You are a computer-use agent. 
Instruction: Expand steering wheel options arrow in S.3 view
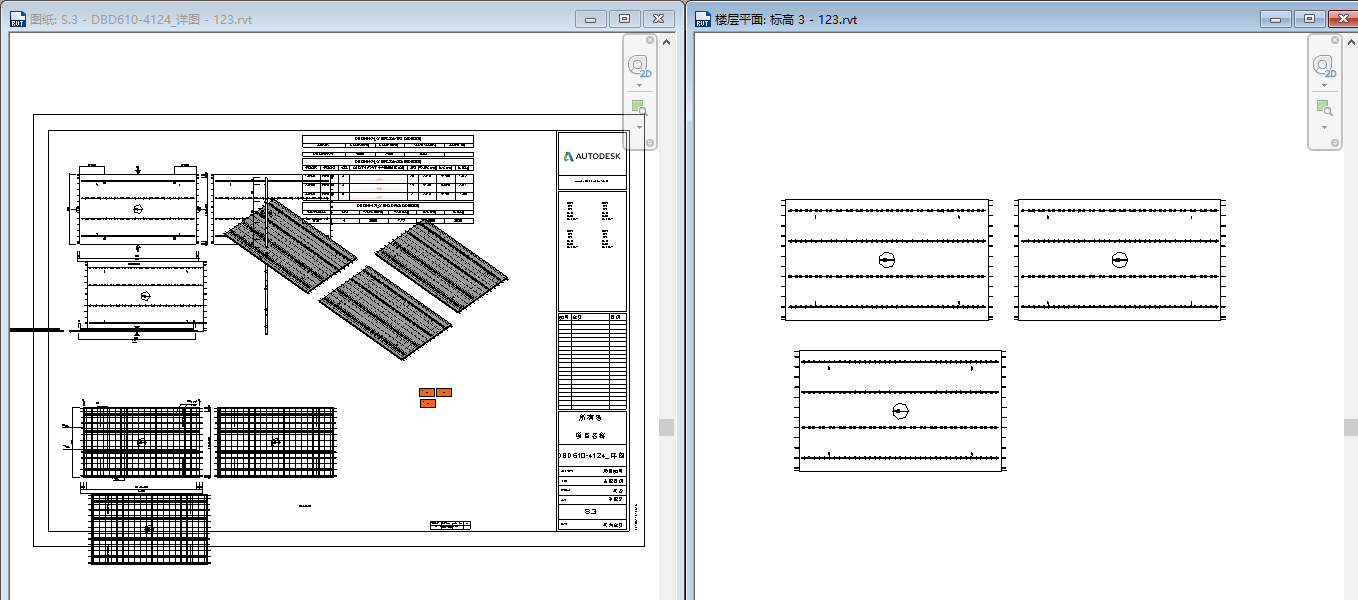tap(638, 85)
